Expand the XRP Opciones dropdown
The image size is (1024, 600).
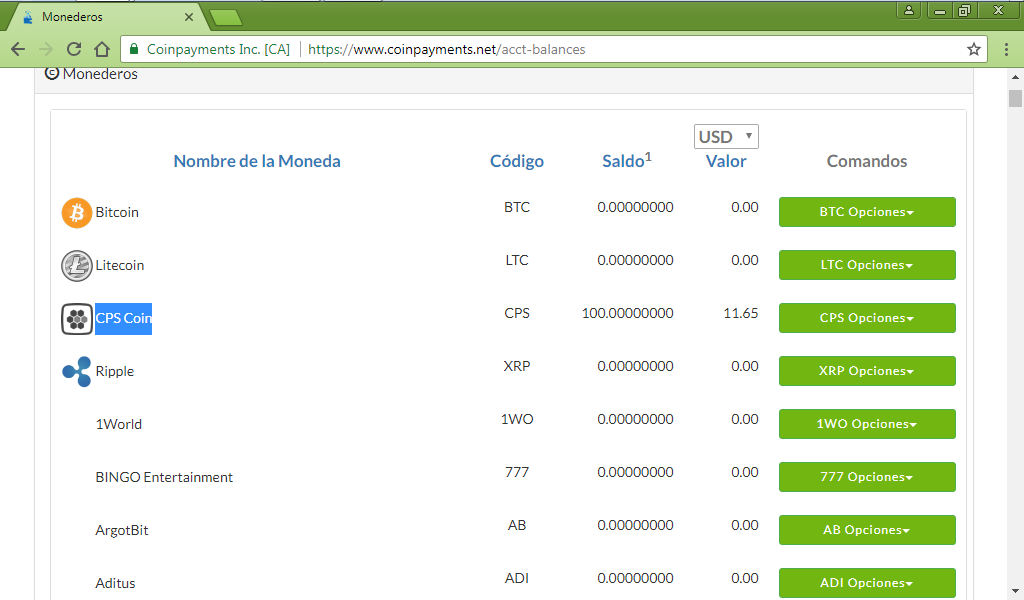click(867, 371)
